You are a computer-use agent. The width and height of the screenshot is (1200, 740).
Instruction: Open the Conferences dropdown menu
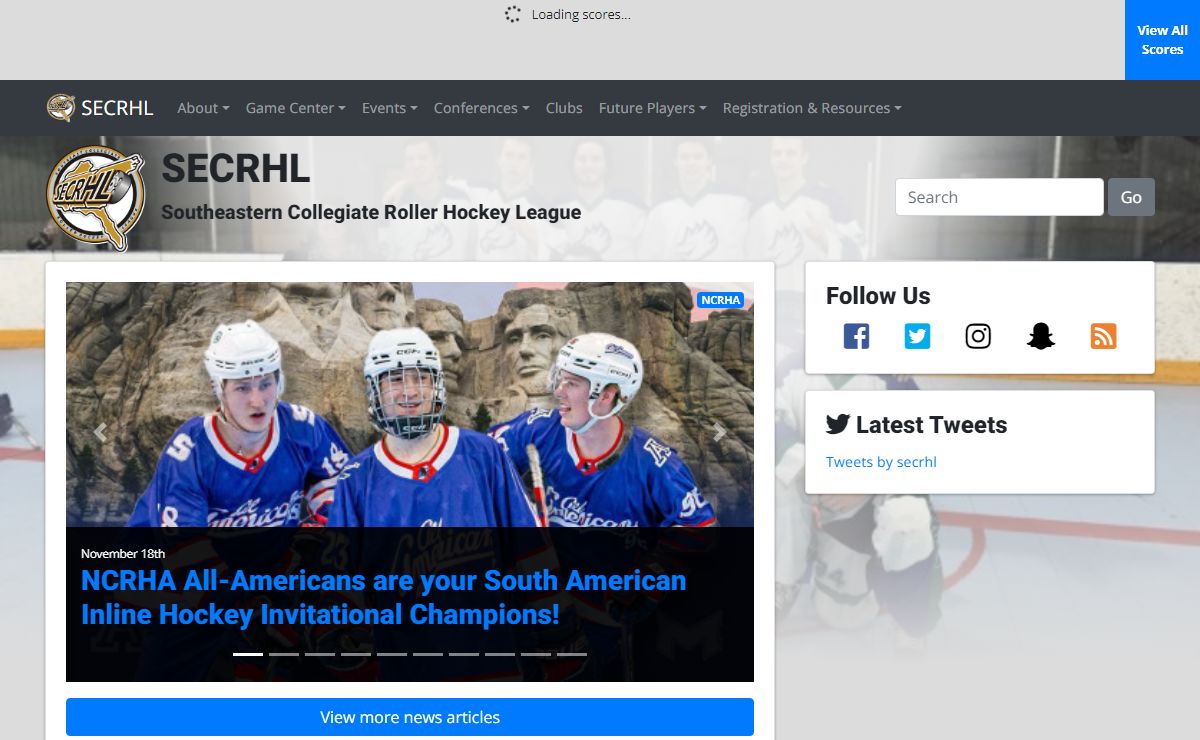[x=481, y=108]
